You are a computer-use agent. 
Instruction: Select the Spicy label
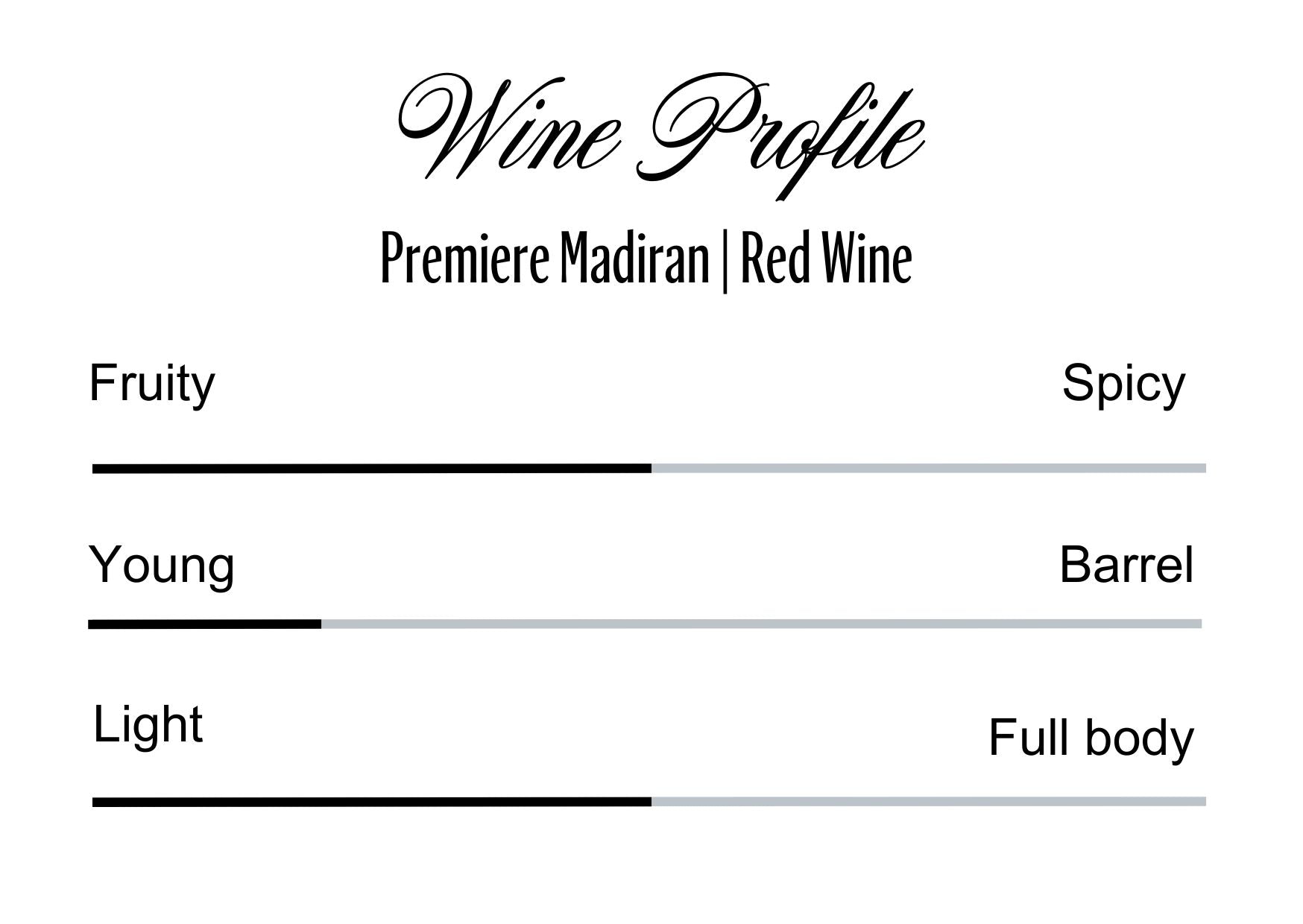[1123, 385]
